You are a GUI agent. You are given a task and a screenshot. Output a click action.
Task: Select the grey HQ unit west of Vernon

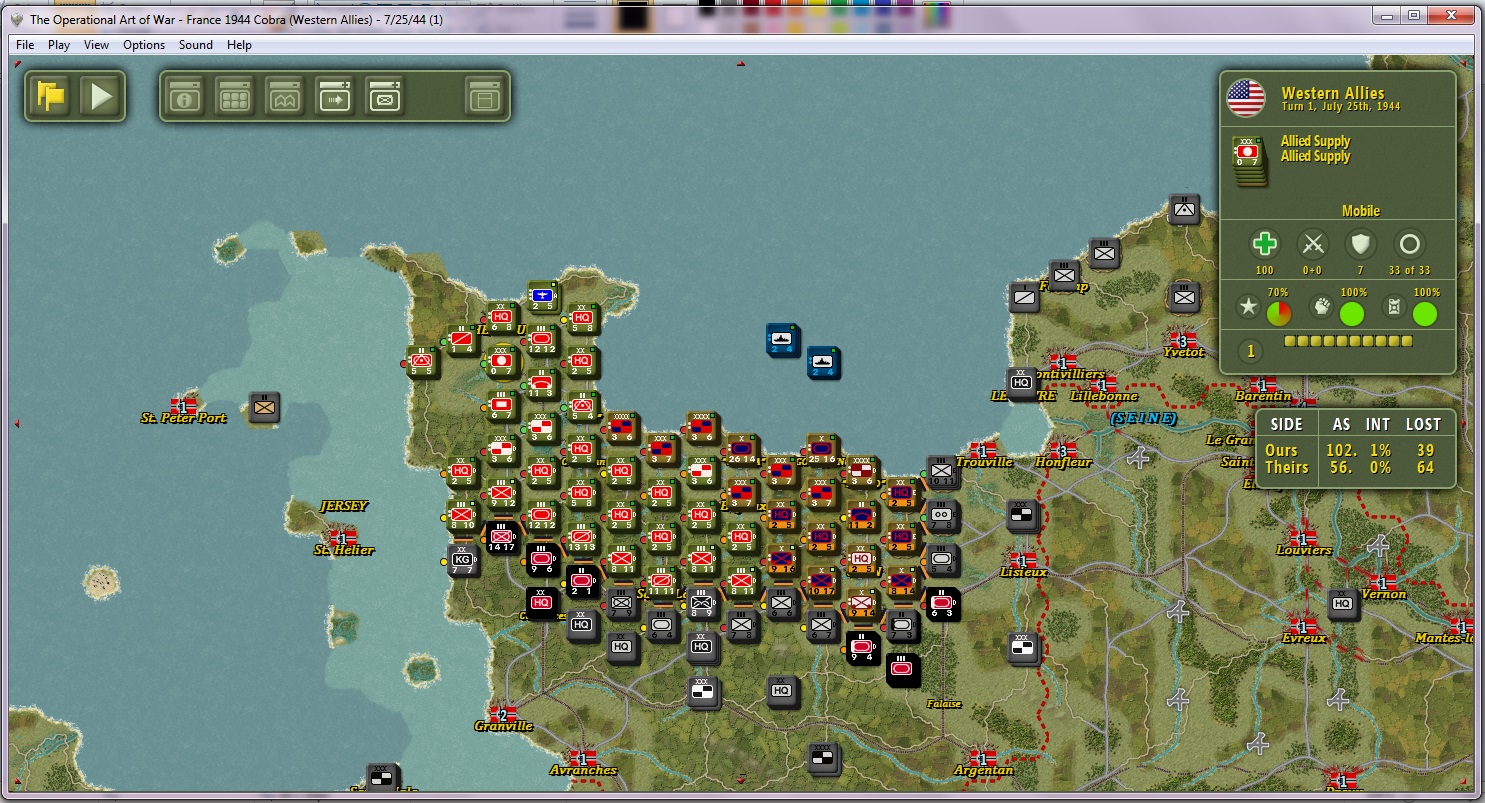point(1342,604)
